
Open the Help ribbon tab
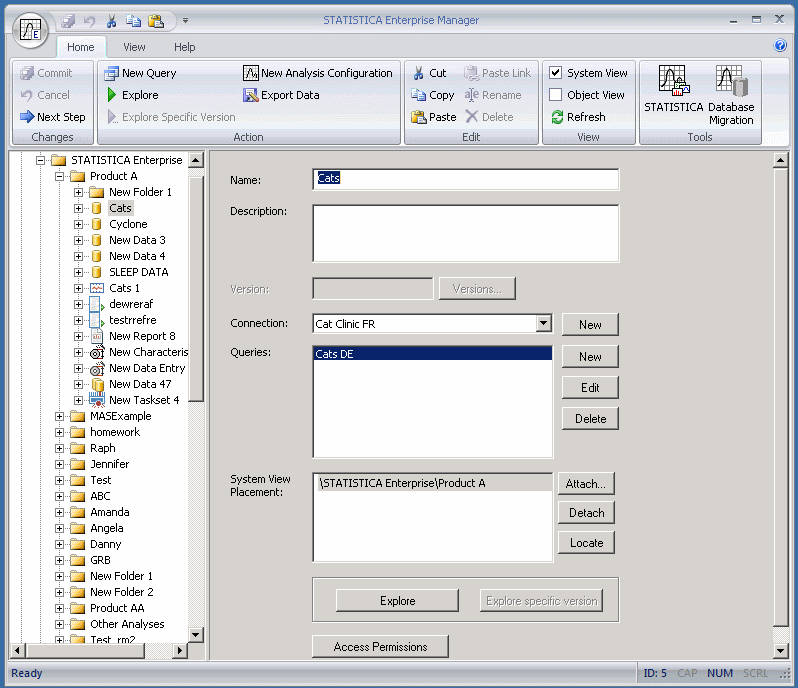[x=184, y=47]
